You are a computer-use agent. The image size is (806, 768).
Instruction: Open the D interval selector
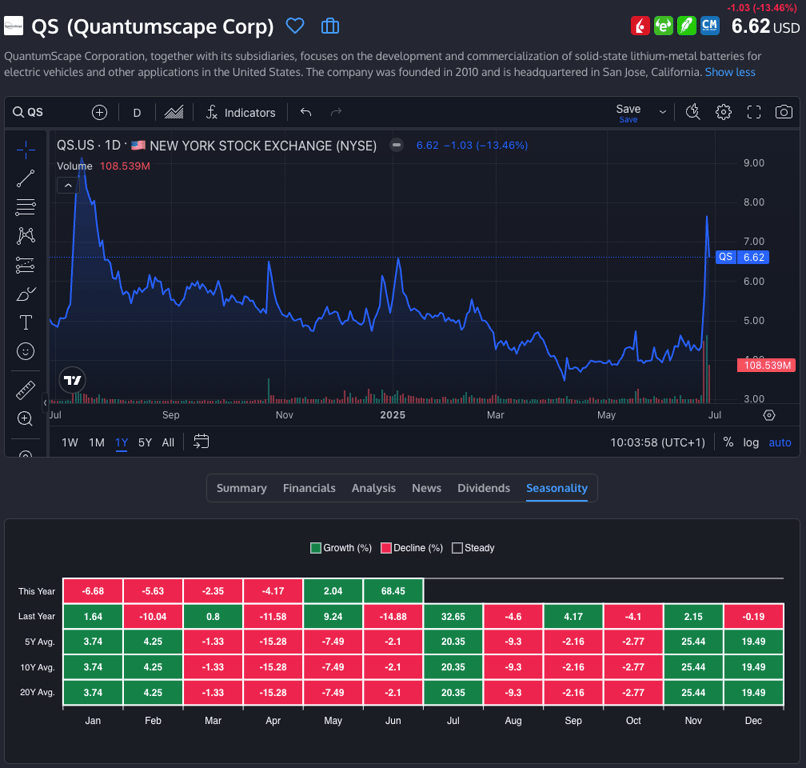tap(137, 113)
